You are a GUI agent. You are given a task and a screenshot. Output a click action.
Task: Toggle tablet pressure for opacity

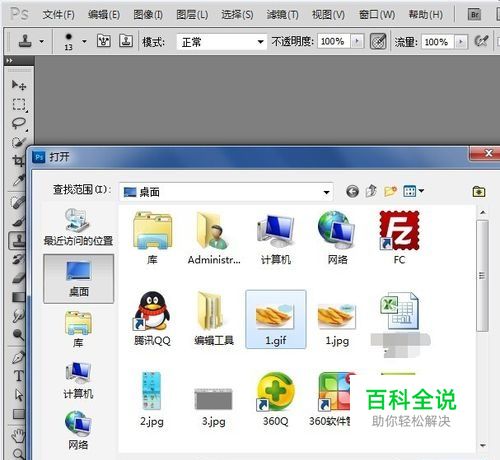[x=378, y=42]
